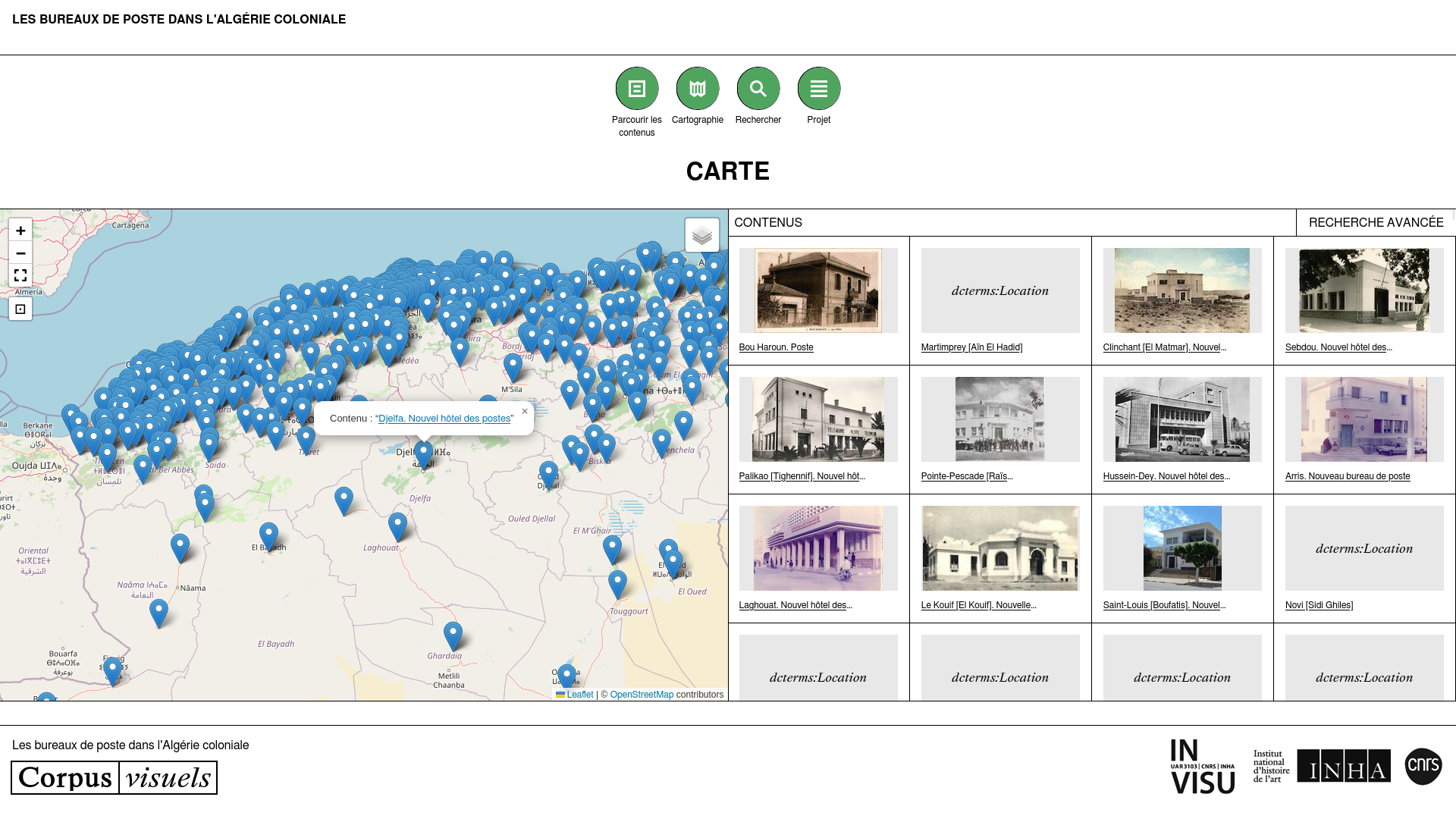Open the Bou Haroun post office thumbnail
Viewport: 1456px width, 819px height.
point(818,290)
